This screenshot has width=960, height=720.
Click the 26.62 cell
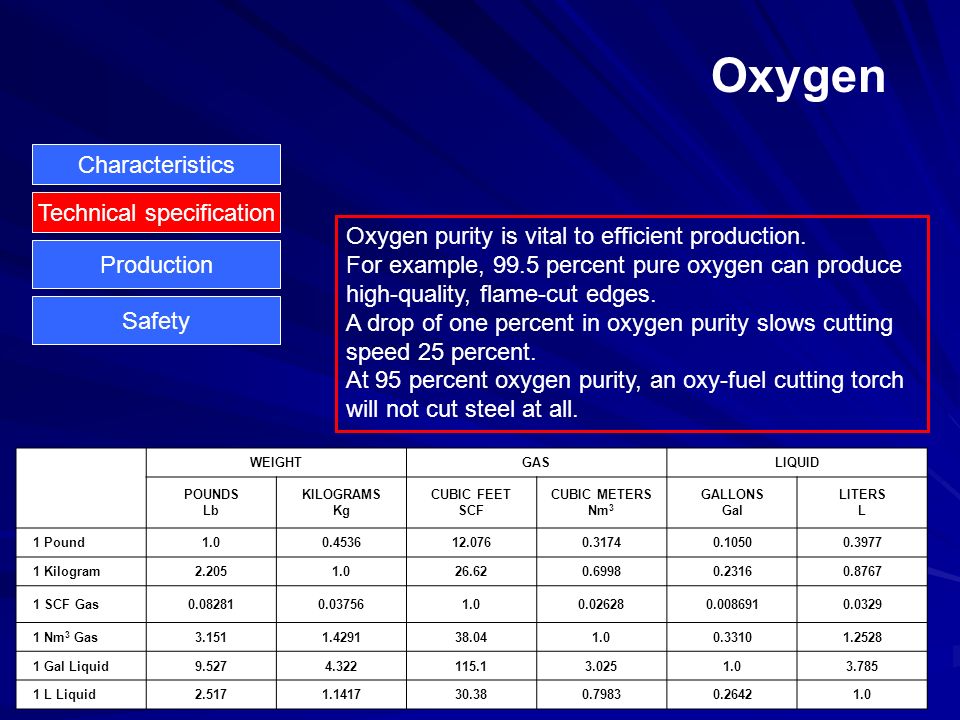click(x=471, y=571)
